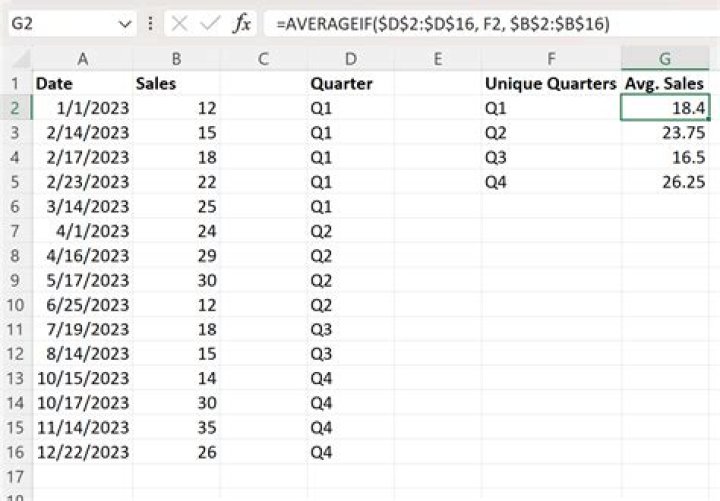Select row 1 header

(x=16, y=84)
